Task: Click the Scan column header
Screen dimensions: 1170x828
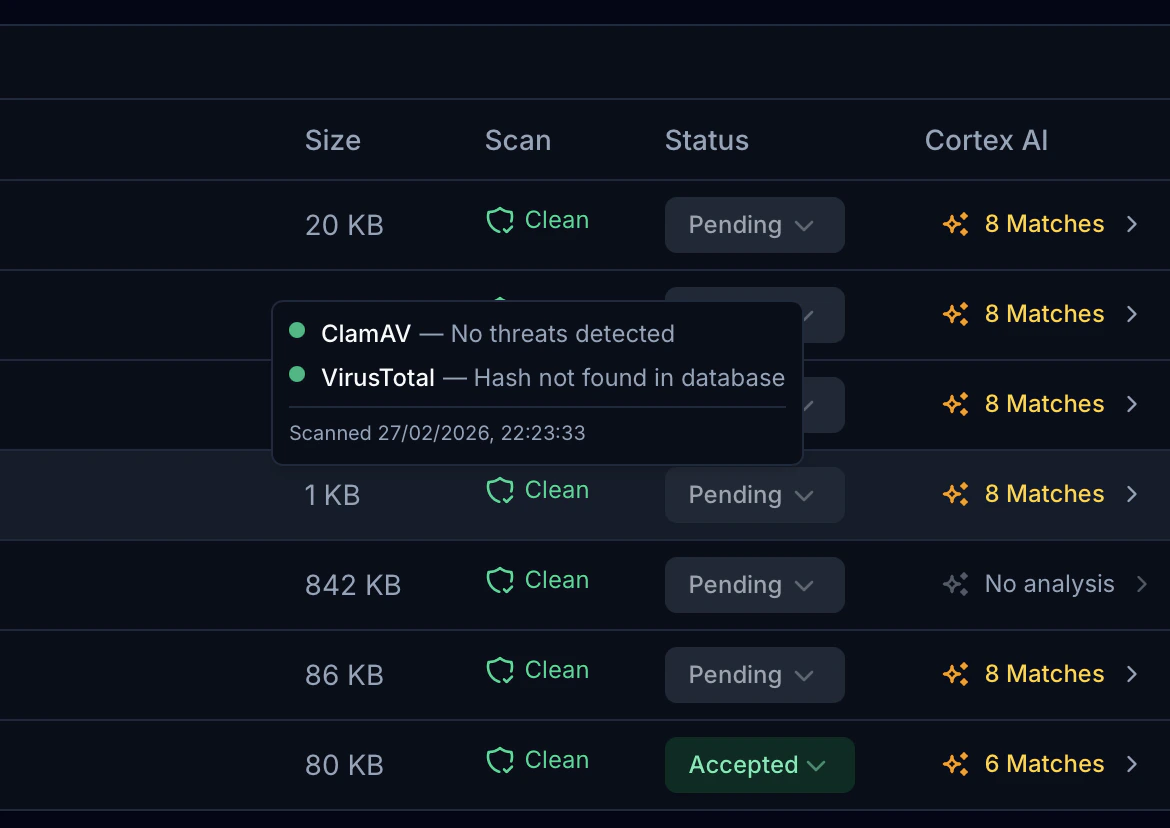Action: 518,140
